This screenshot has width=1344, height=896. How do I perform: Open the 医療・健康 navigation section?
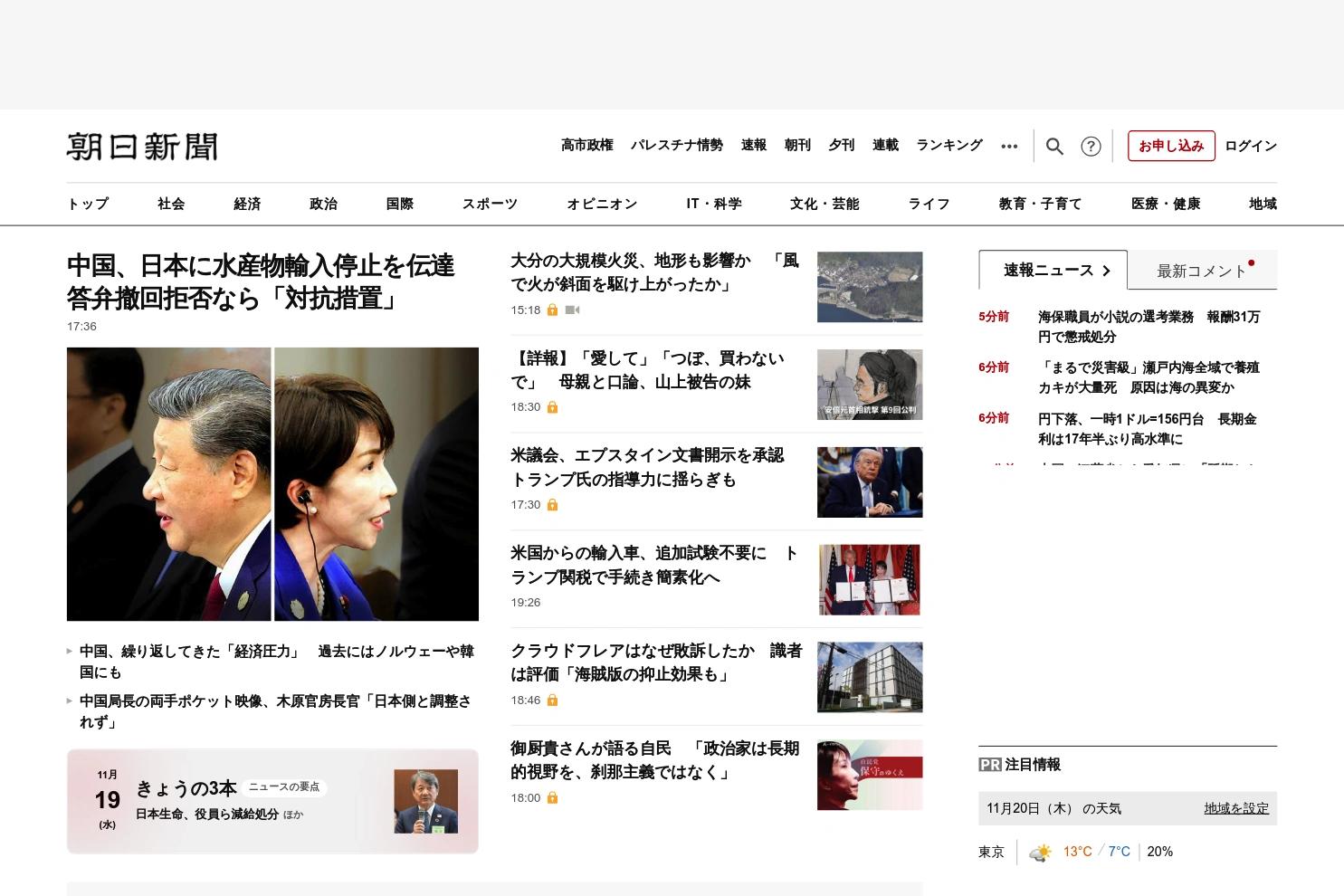[1166, 204]
